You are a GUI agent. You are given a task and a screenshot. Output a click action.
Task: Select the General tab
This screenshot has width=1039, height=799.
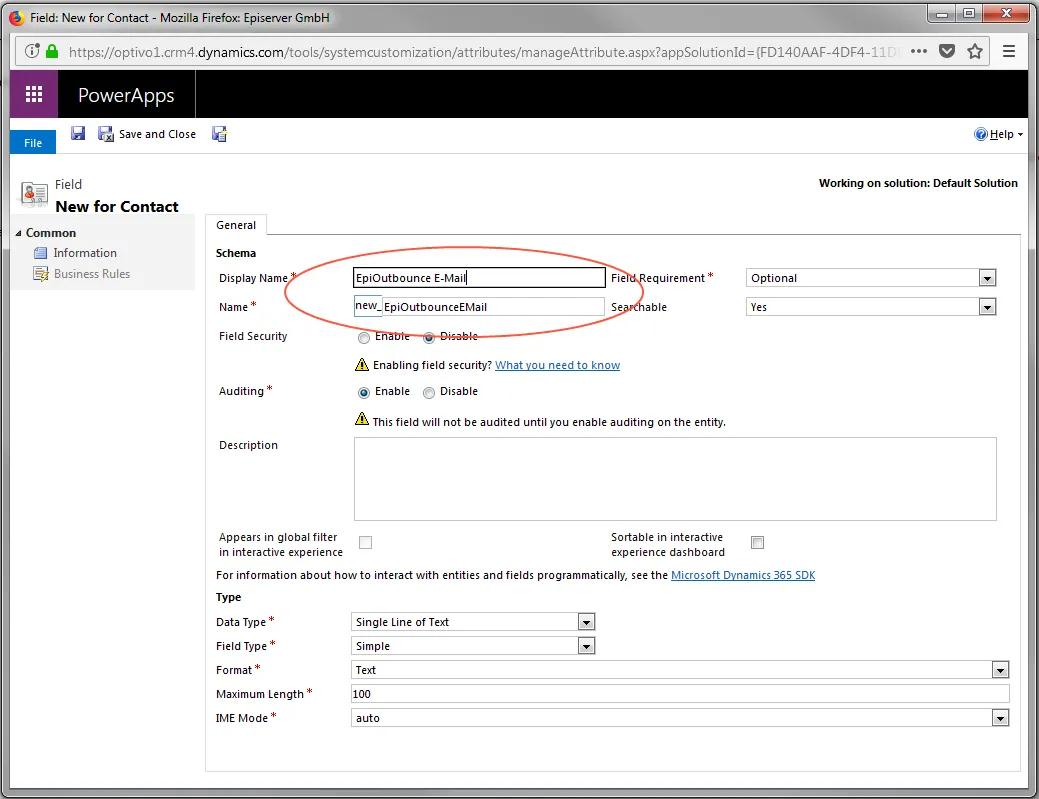click(x=236, y=225)
